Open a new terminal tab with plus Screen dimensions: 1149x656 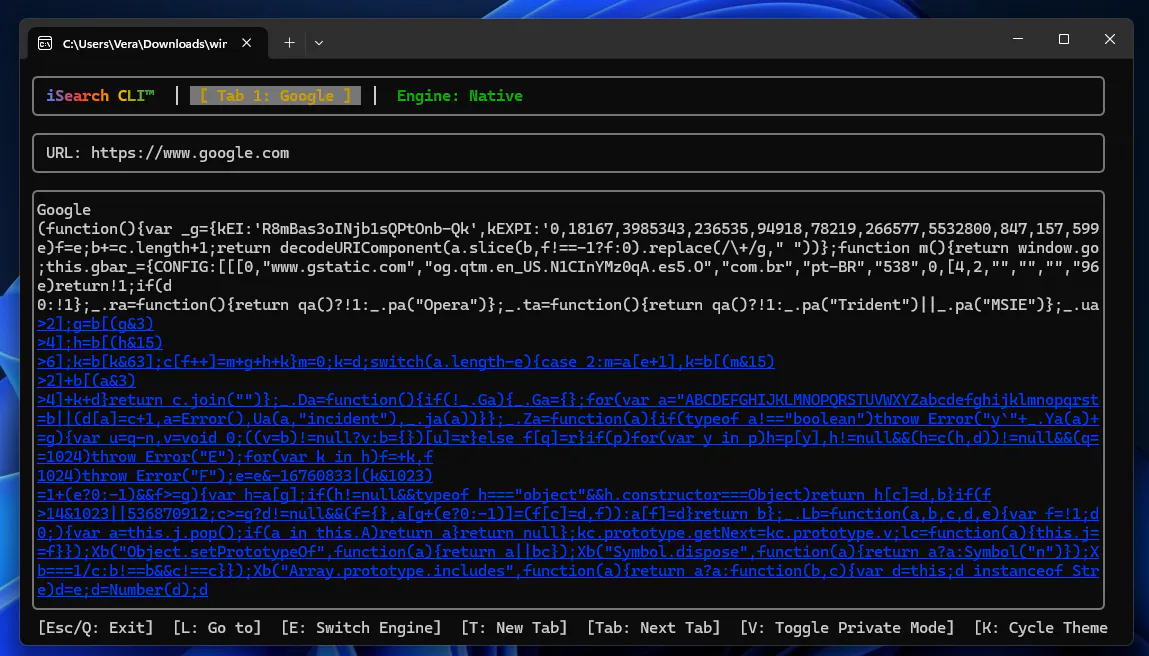[x=289, y=43]
